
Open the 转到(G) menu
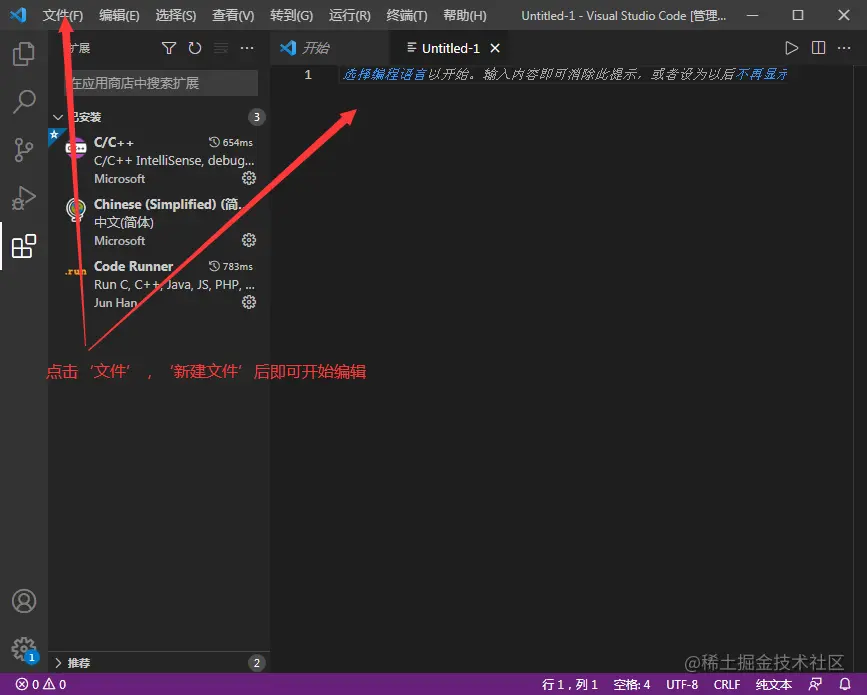click(x=291, y=15)
